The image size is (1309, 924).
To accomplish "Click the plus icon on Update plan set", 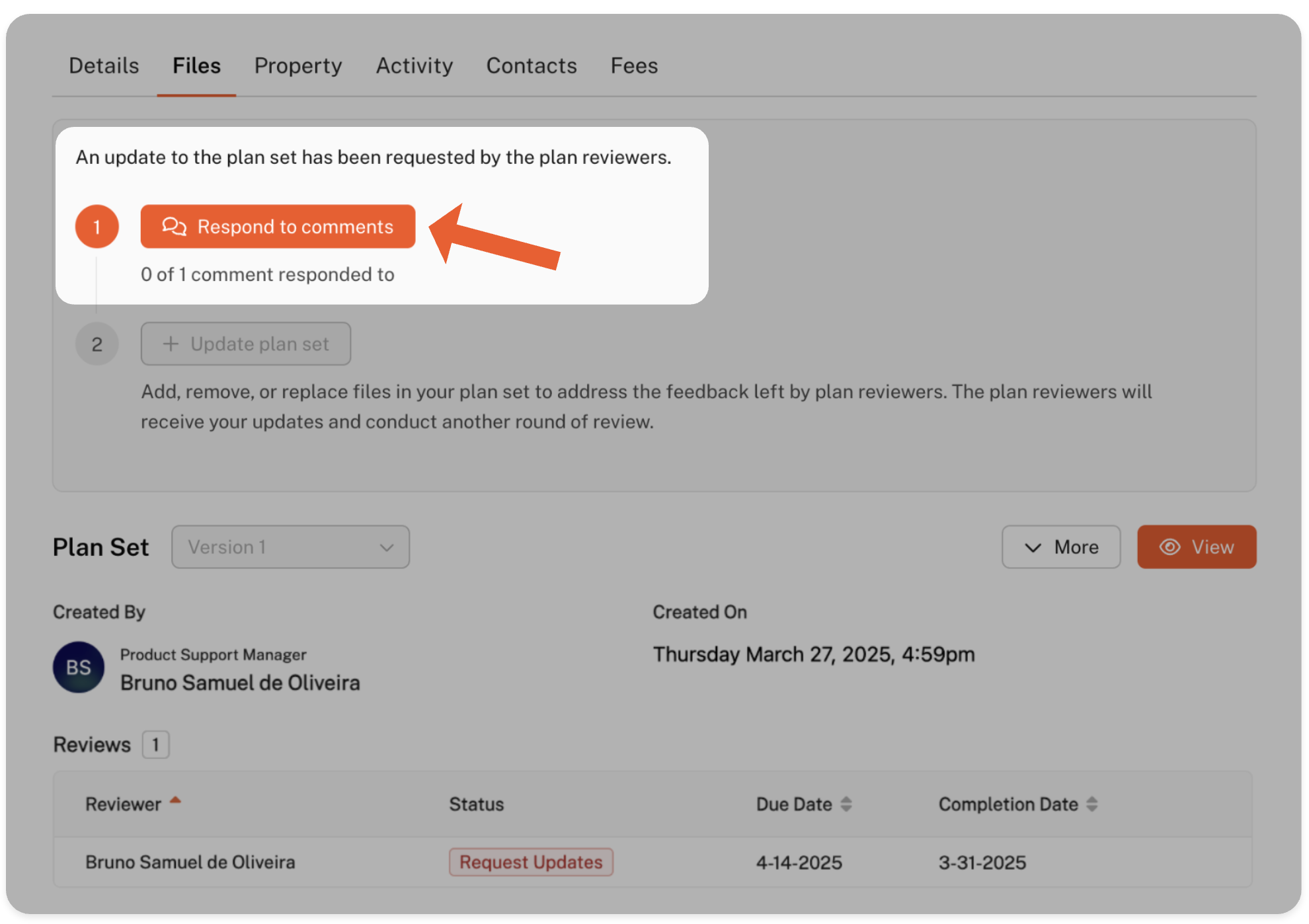I will click(x=171, y=344).
